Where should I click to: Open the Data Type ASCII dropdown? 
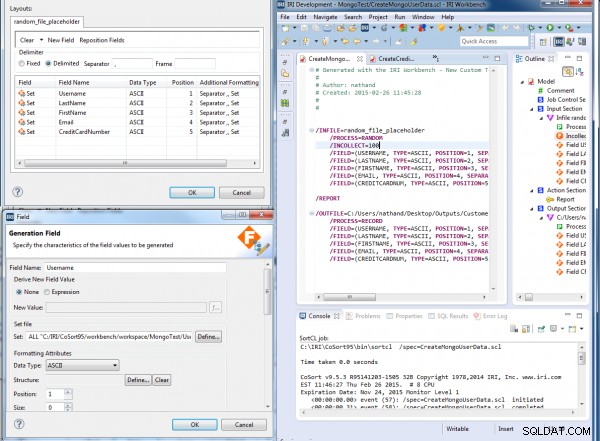[82, 366]
